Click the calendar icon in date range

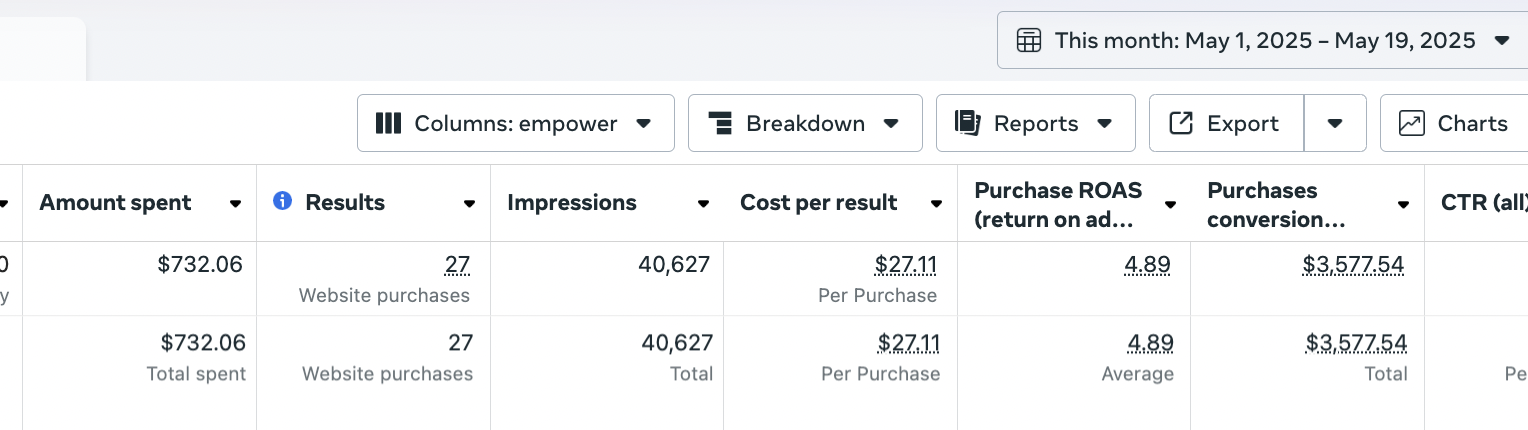point(1029,41)
